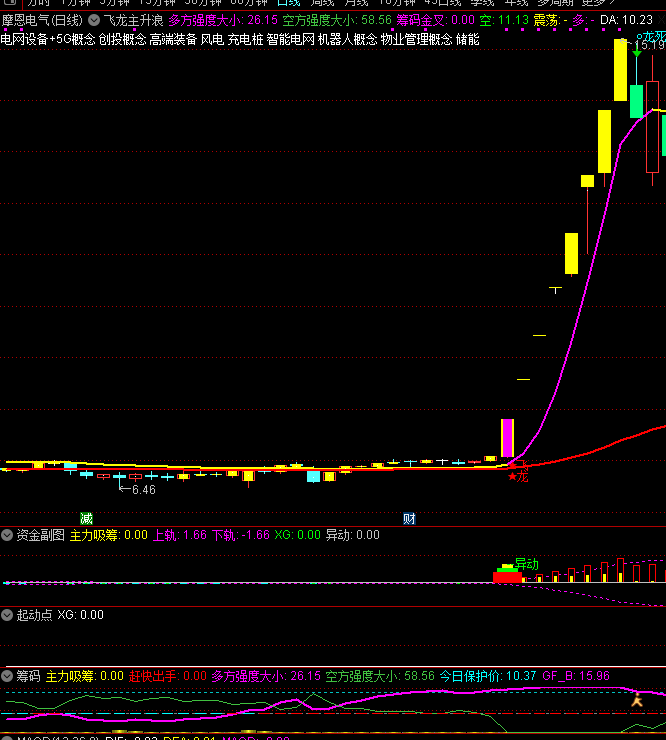666x740 pixels.
Task: Click the 空方强度大小: 58.56 value in top header
Action: [337, 20]
